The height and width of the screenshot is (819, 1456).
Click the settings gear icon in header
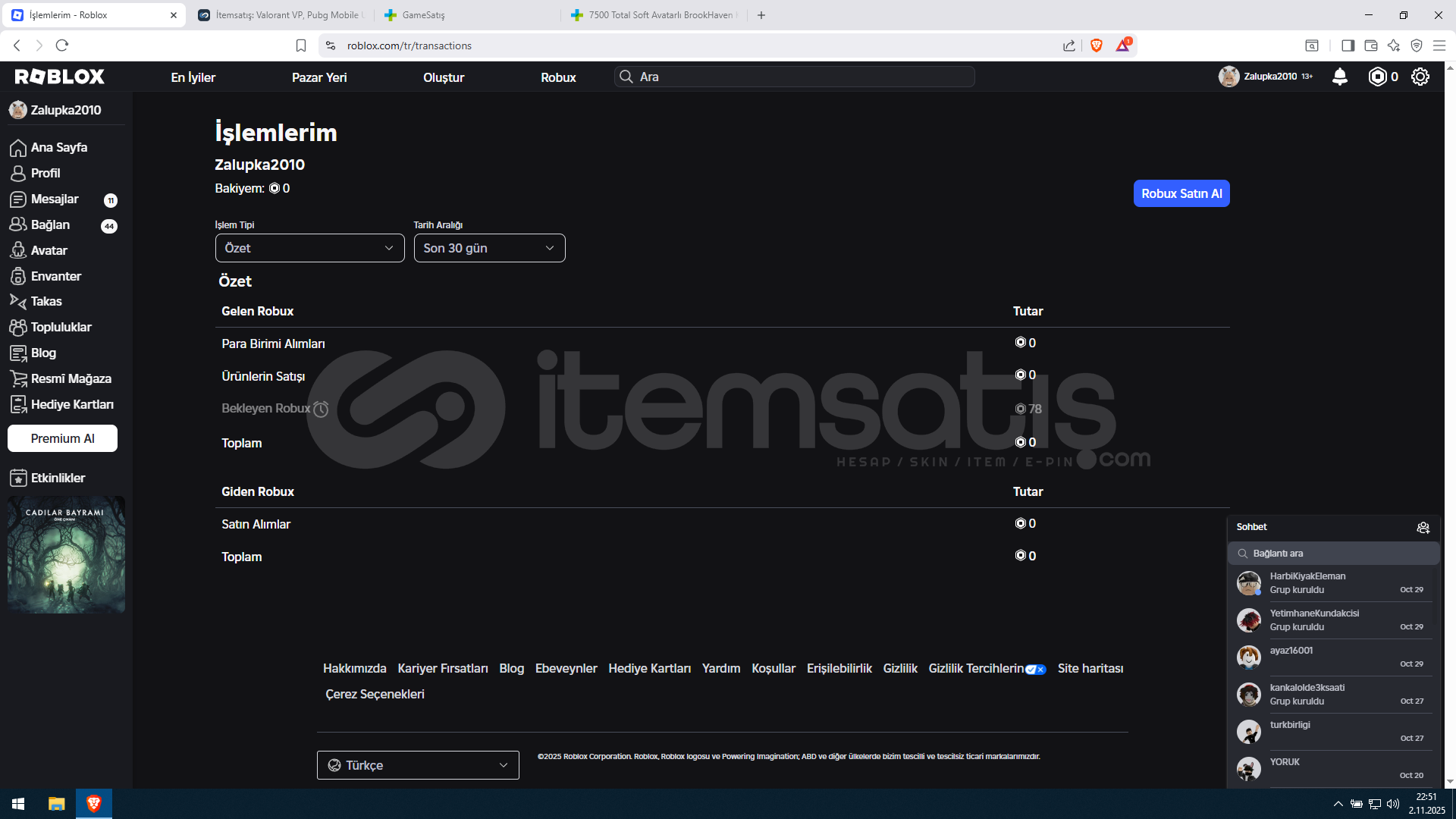coord(1420,77)
